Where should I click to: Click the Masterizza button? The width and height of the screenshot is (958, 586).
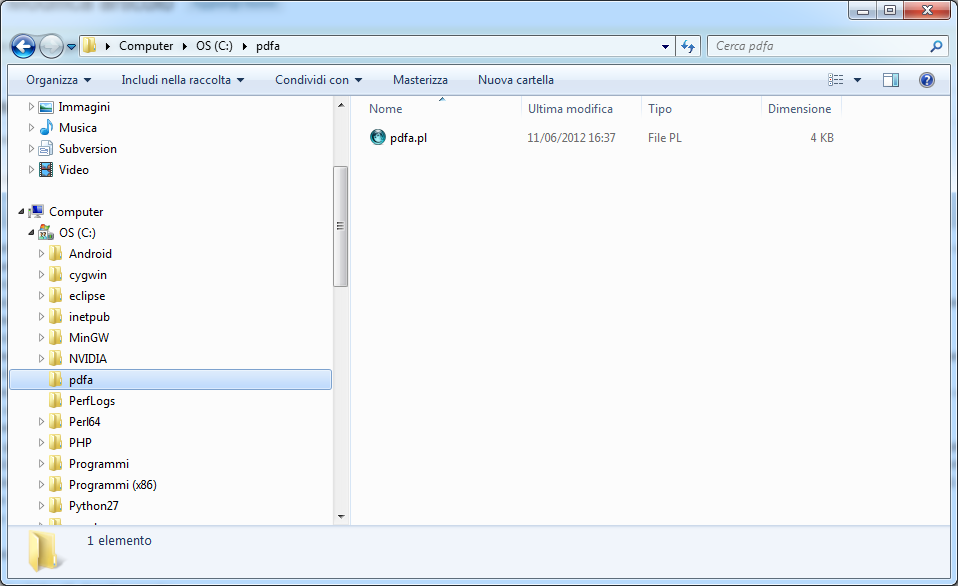click(420, 80)
